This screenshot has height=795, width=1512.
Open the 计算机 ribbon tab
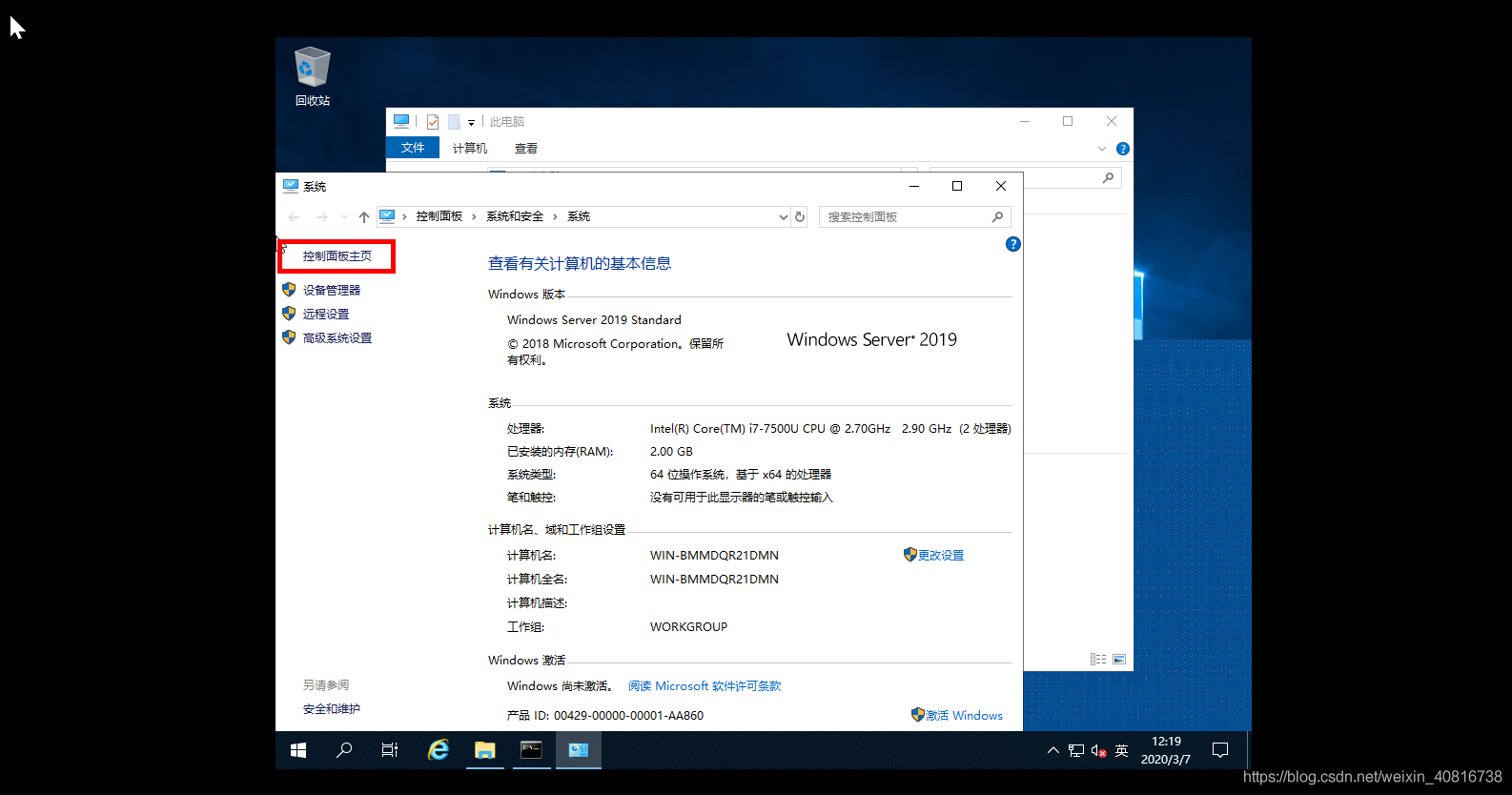469,149
